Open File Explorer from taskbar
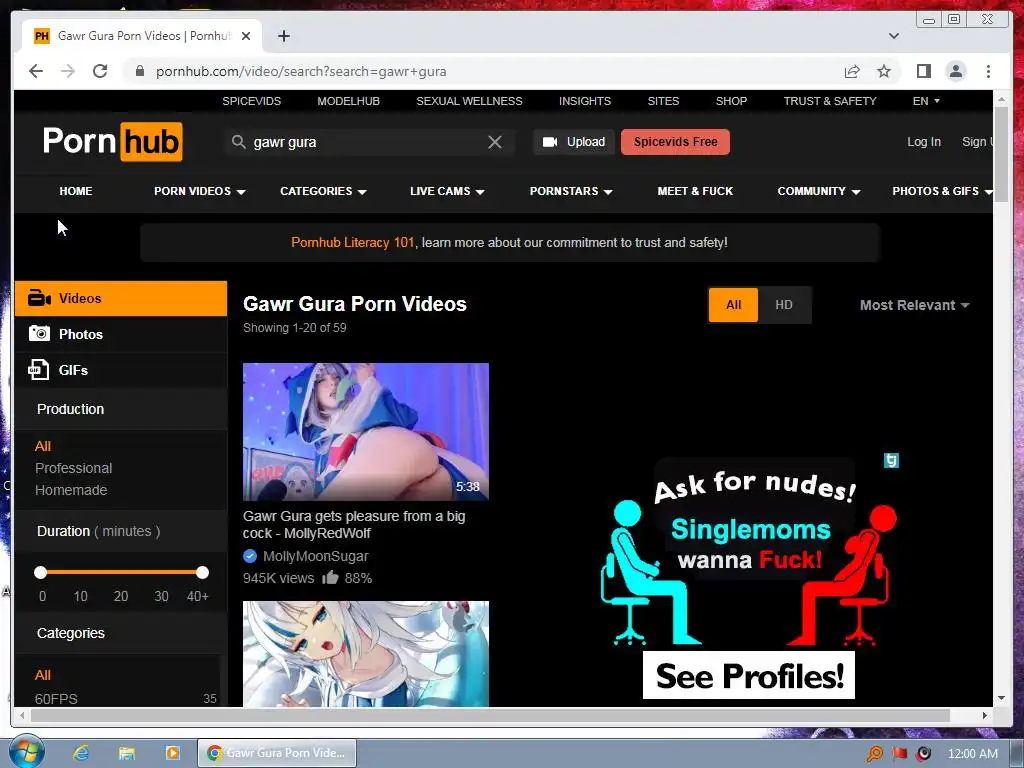Screen dimensions: 1024x768 point(127,753)
